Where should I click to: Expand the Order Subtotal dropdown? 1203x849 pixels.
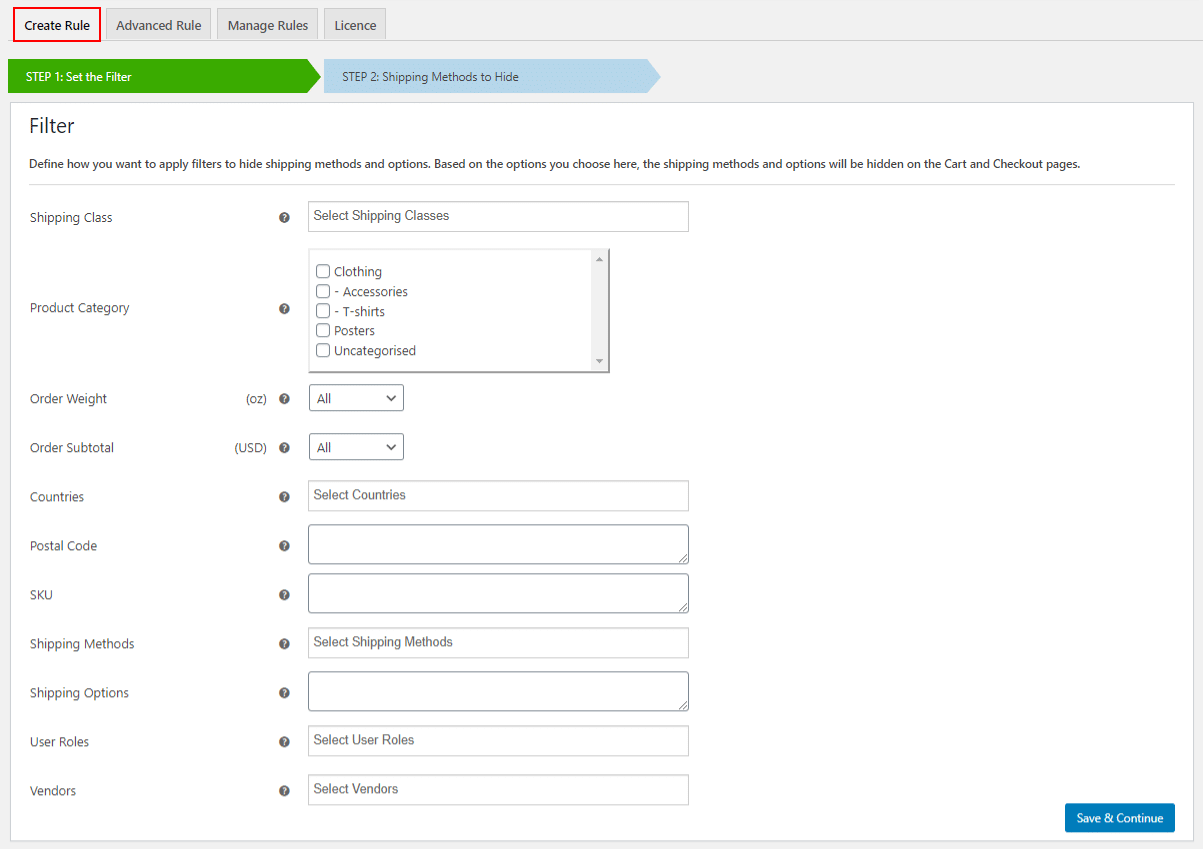click(356, 447)
